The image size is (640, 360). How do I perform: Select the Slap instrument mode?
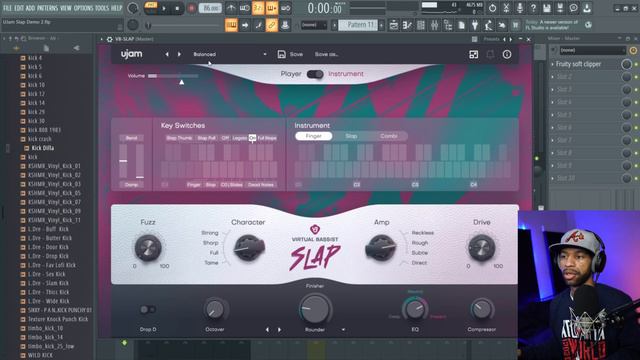tap(351, 136)
